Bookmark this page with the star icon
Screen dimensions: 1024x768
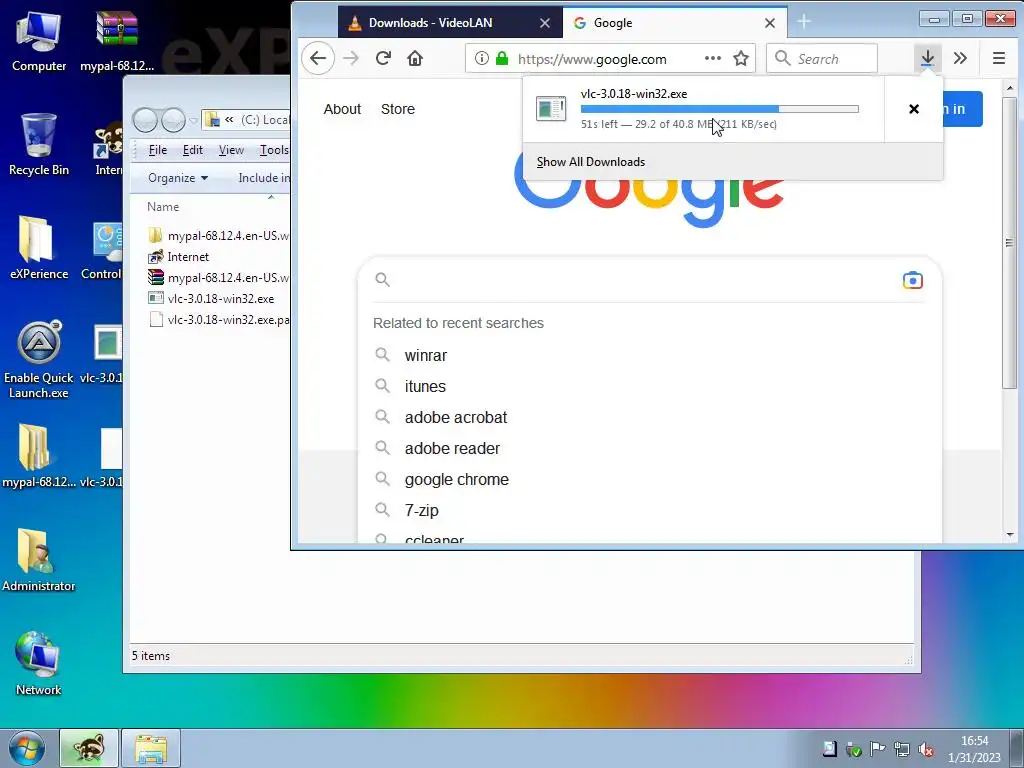coord(741,59)
